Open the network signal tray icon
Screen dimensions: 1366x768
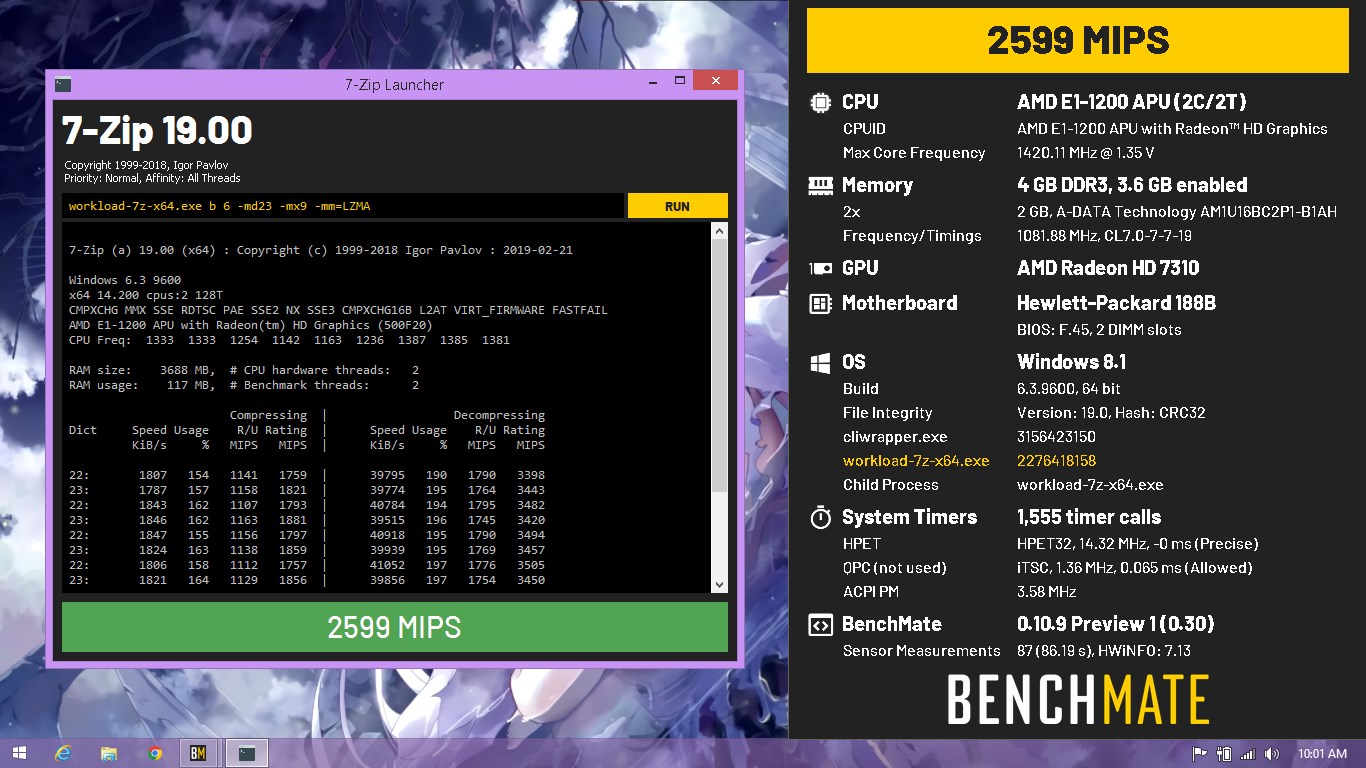click(1247, 753)
